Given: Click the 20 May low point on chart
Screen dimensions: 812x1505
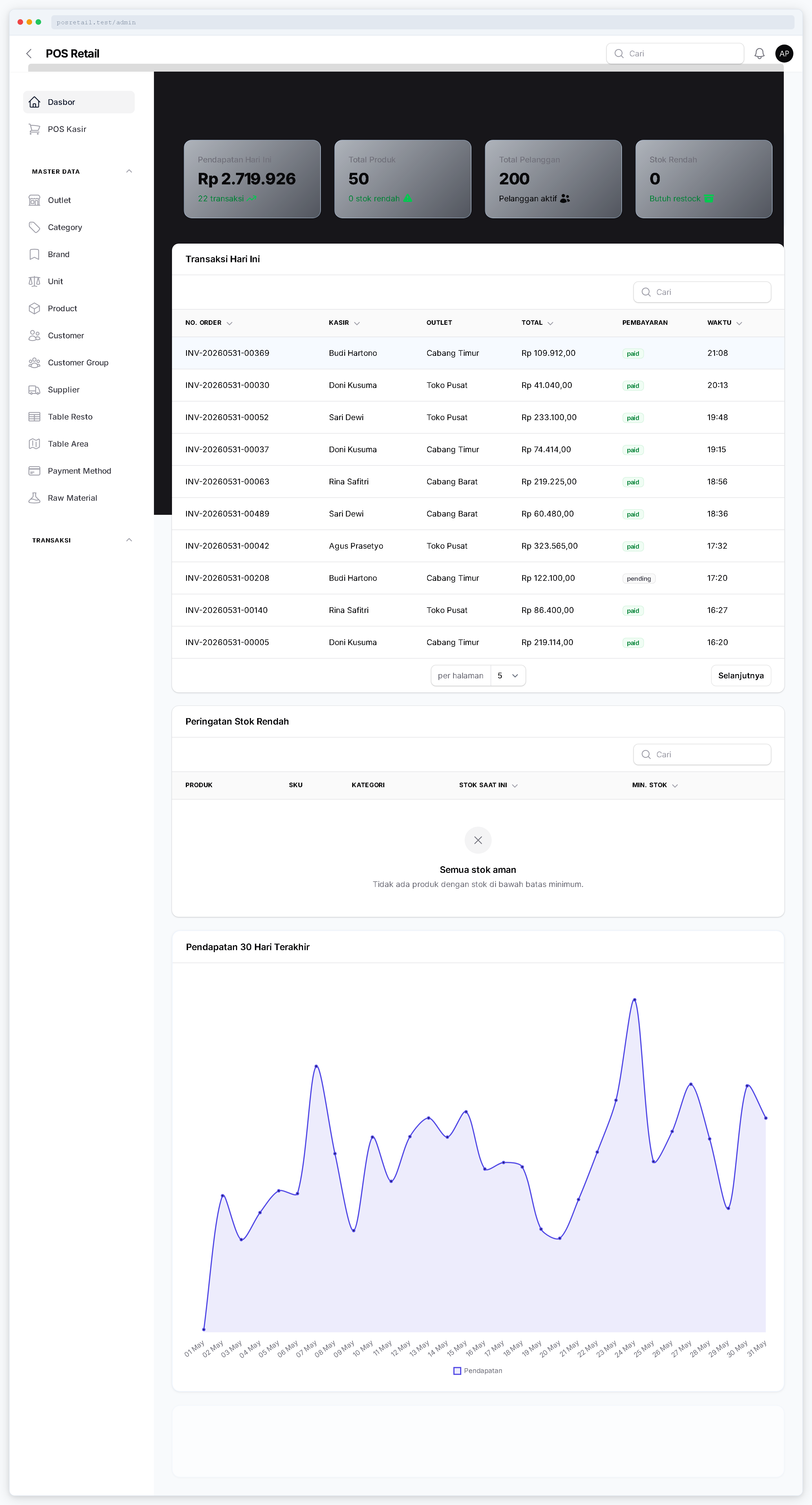Looking at the screenshot, I should 560,1238.
